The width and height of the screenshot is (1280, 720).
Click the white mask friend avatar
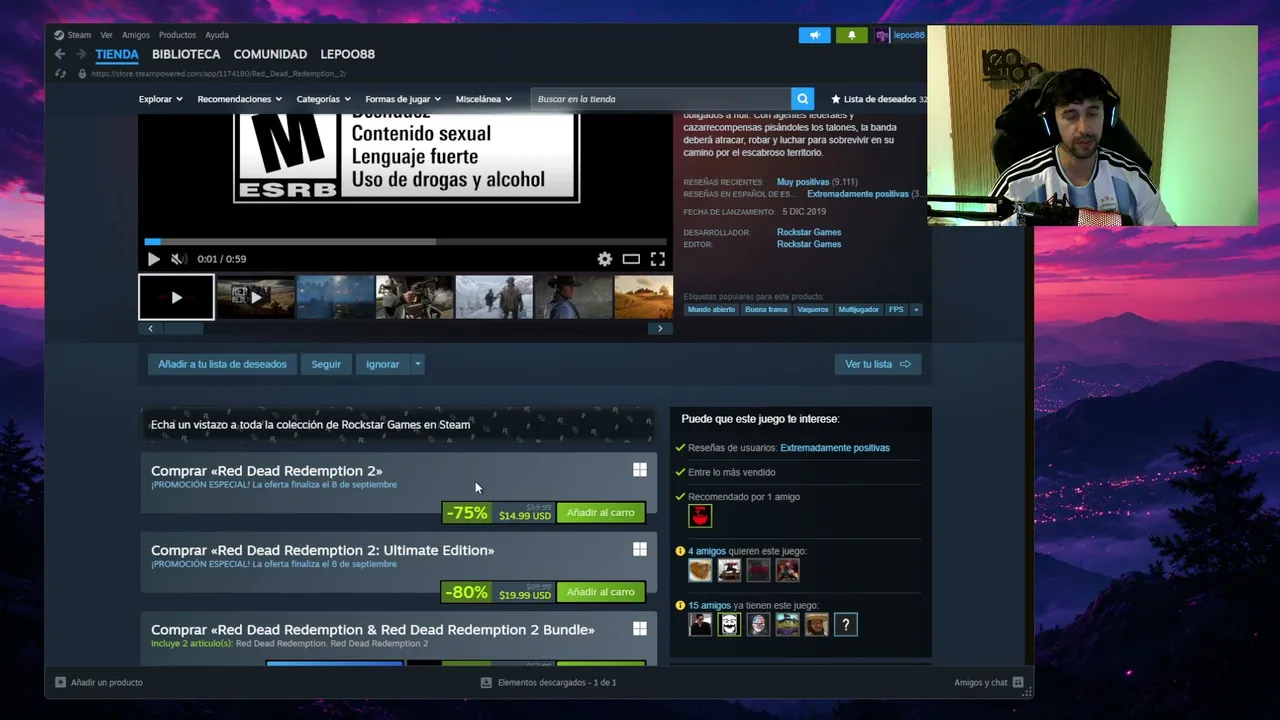(730, 625)
